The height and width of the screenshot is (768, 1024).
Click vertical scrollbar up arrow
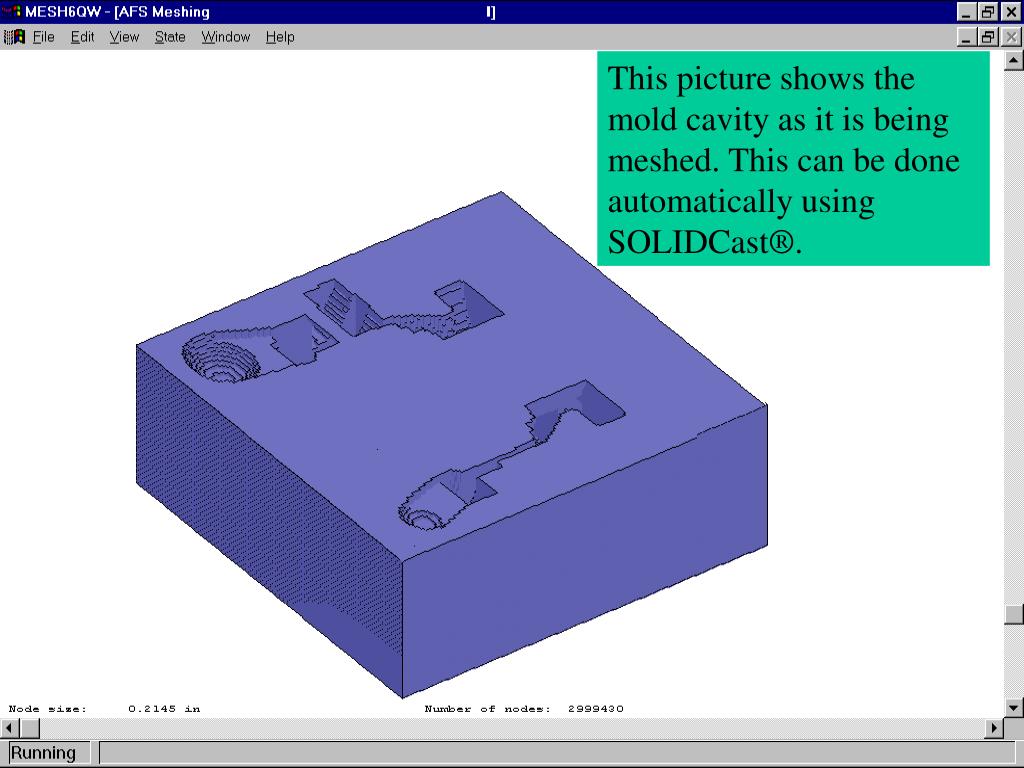(x=1013, y=61)
